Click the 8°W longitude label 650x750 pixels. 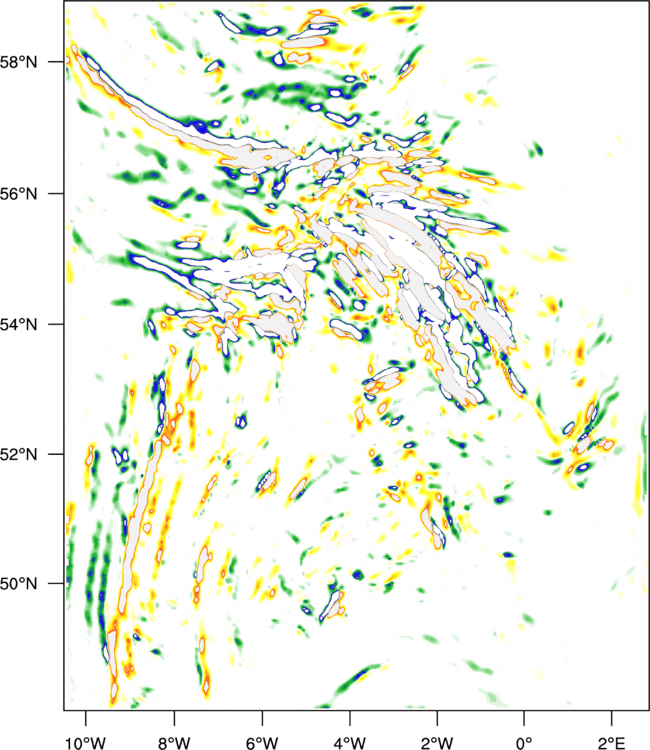tap(174, 743)
